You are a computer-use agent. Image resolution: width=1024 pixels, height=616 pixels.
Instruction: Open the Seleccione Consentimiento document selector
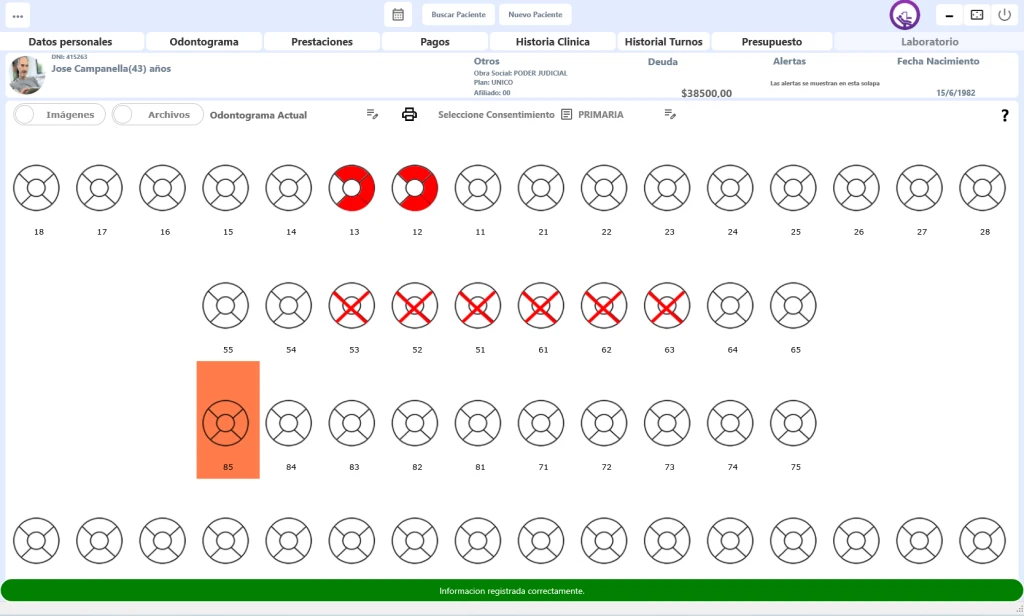[566, 114]
